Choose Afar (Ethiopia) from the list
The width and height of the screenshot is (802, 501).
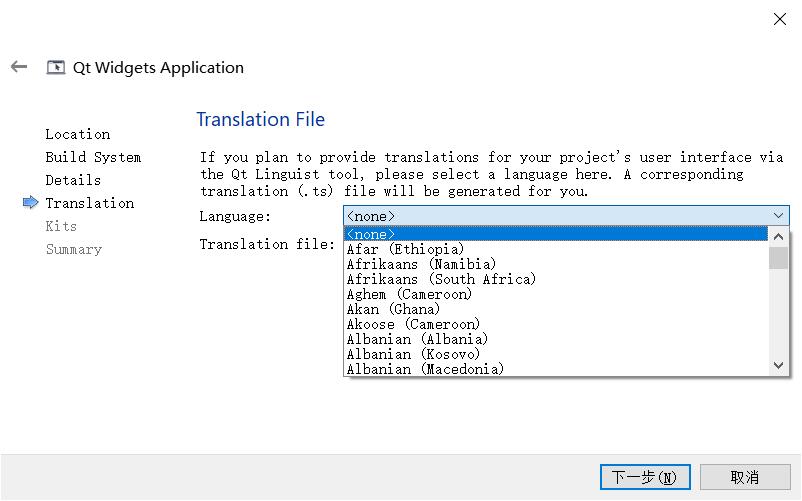pyautogui.click(x=405, y=249)
